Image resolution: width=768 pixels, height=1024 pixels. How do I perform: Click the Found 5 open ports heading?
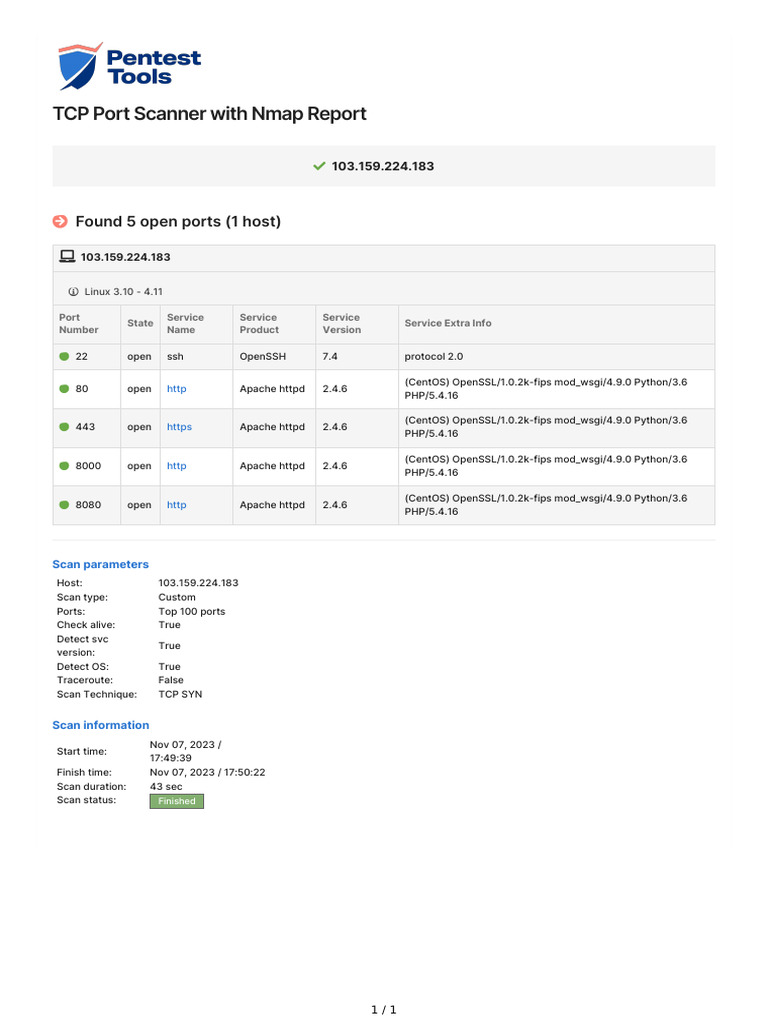[x=178, y=221]
